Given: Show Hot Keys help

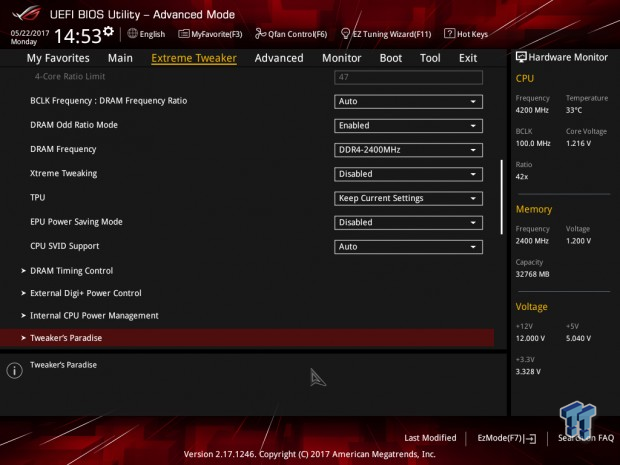Looking at the screenshot, I should click(x=466, y=34).
